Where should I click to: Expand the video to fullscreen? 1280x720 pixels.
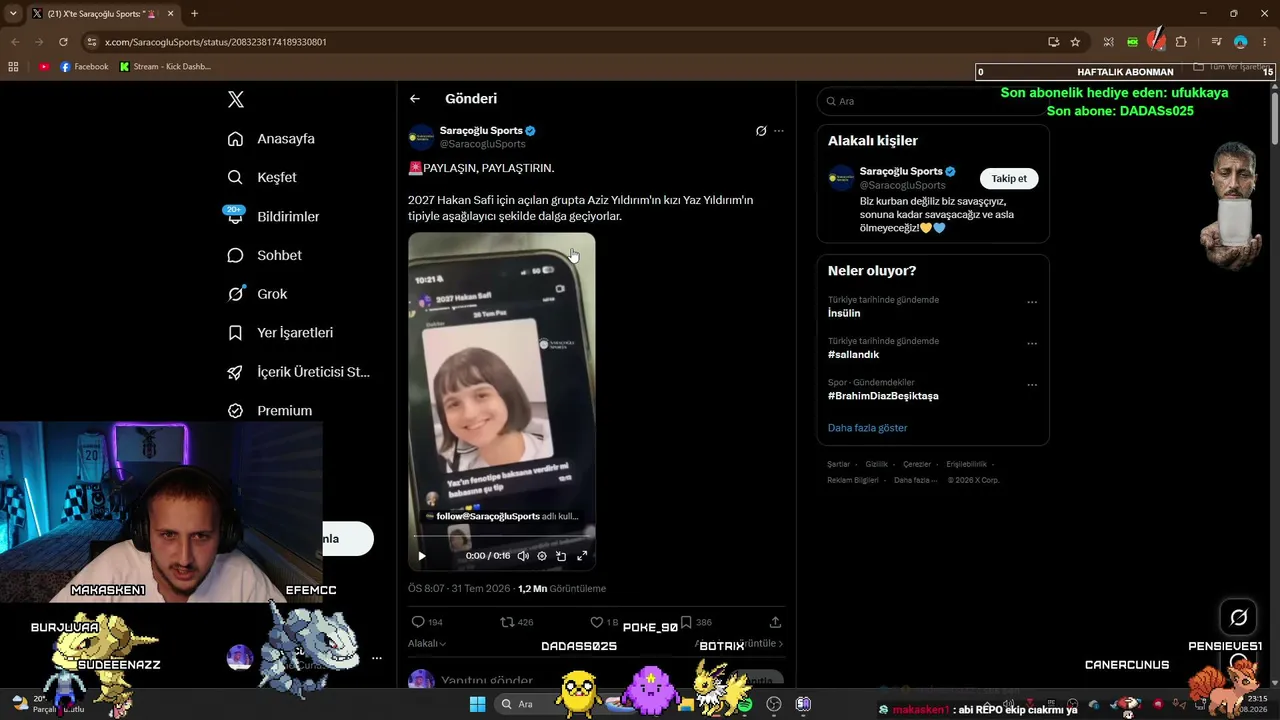click(x=582, y=556)
